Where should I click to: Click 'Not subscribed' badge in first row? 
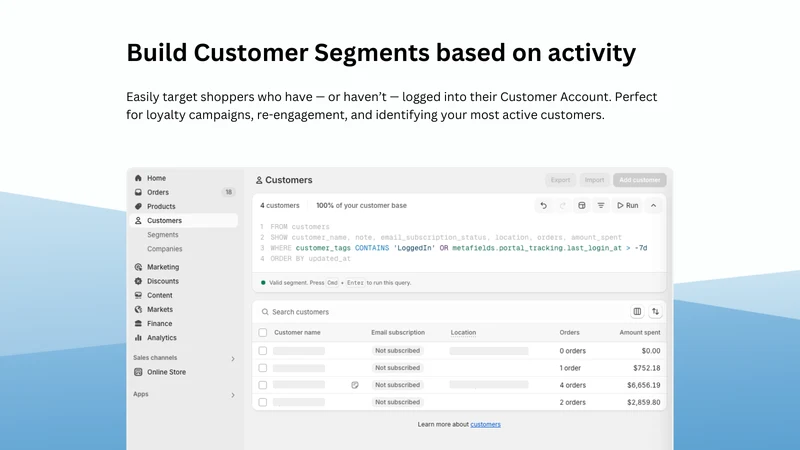(397, 351)
